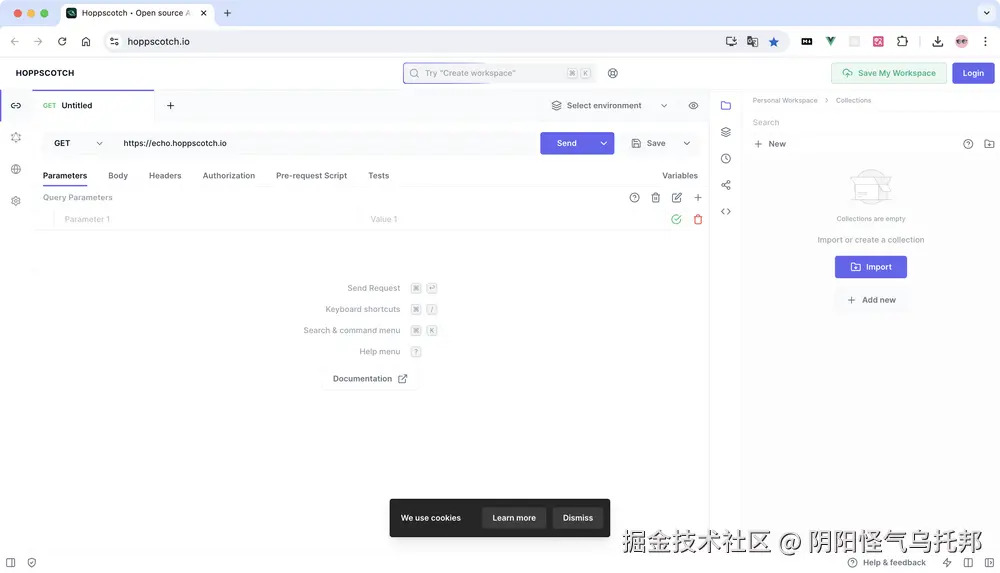Click Personal Workspace breadcrumb
The image size is (1000, 573).
[784, 101]
